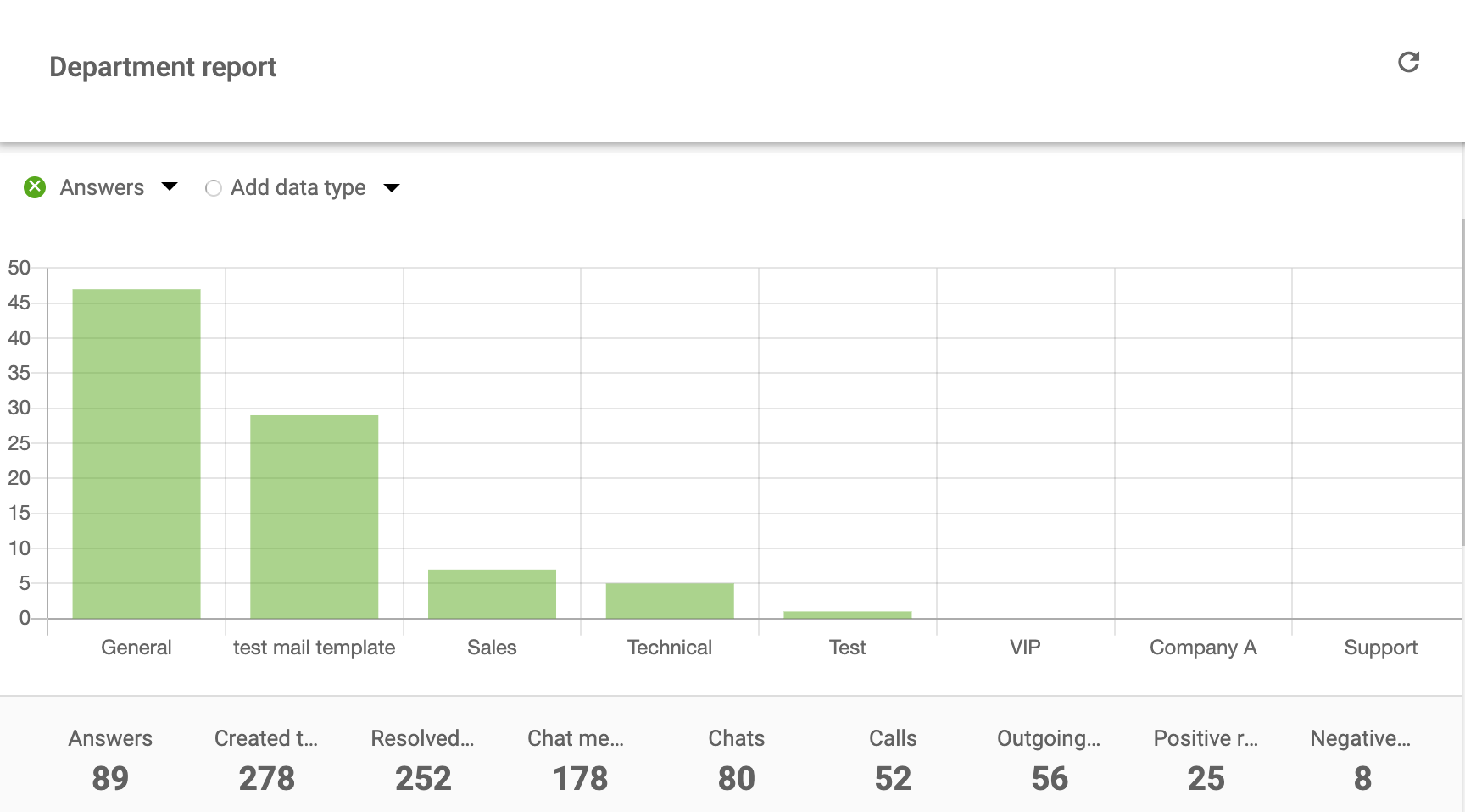Select the Sales department bar
Screen dimensions: 1465x812
[x=492, y=593]
